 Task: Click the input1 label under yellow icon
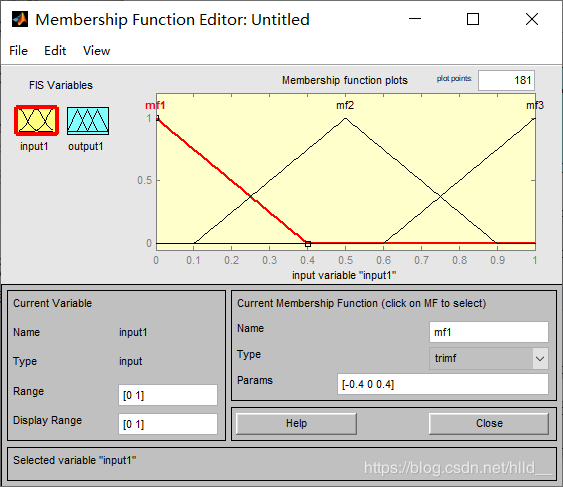point(34,147)
